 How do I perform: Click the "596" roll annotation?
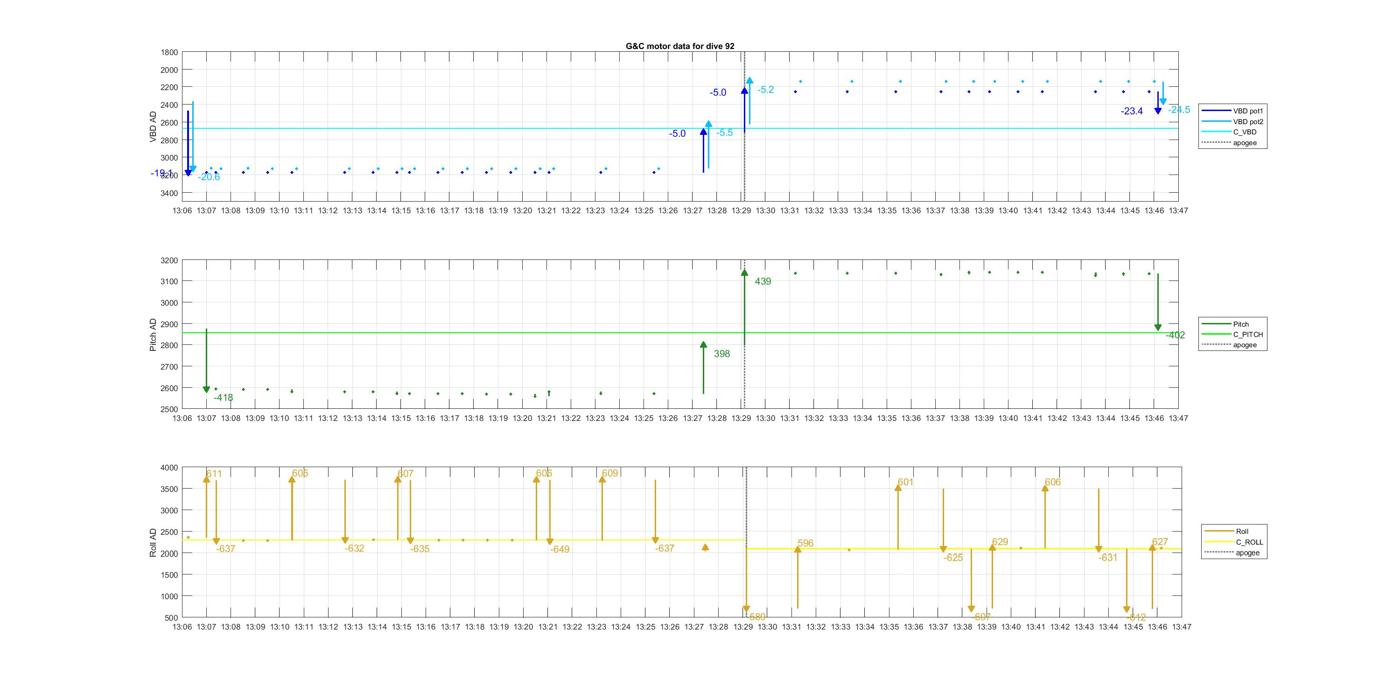(805, 544)
